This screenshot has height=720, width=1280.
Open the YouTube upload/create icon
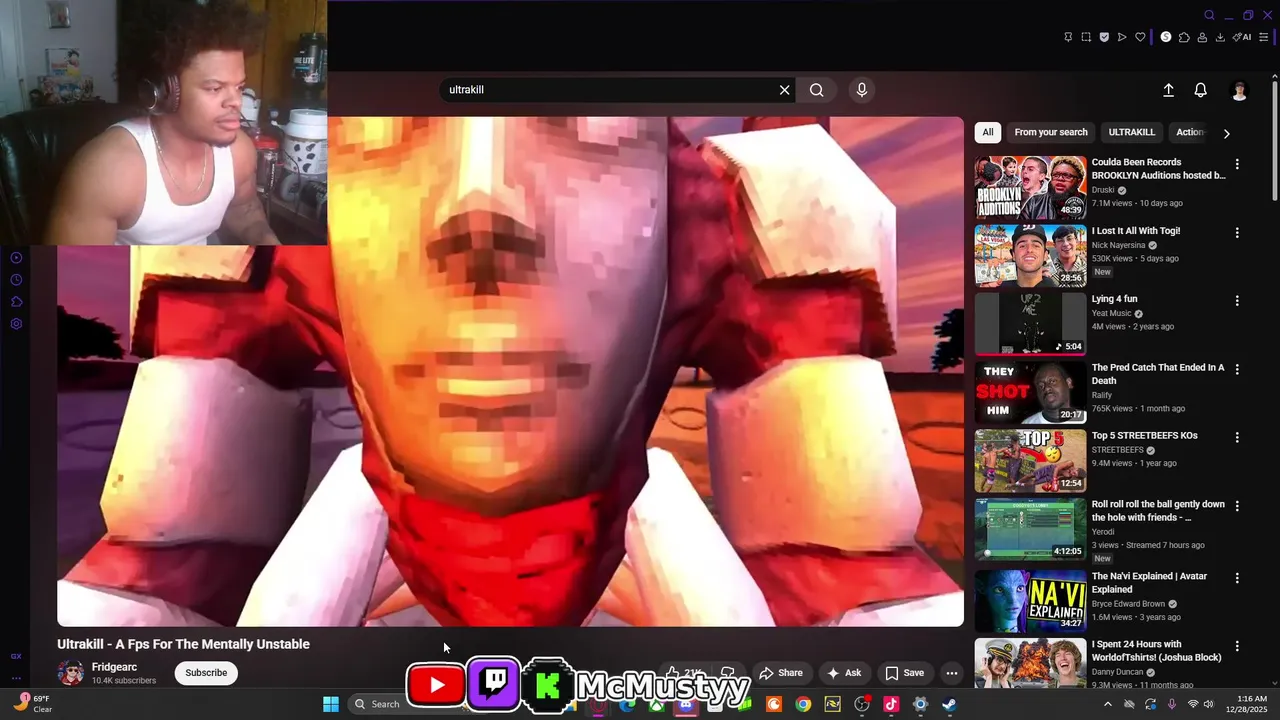point(1168,90)
